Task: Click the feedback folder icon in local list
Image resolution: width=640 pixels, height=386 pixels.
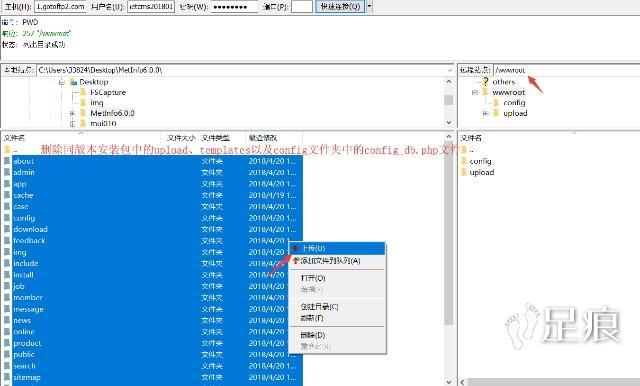Action: (x=7, y=241)
